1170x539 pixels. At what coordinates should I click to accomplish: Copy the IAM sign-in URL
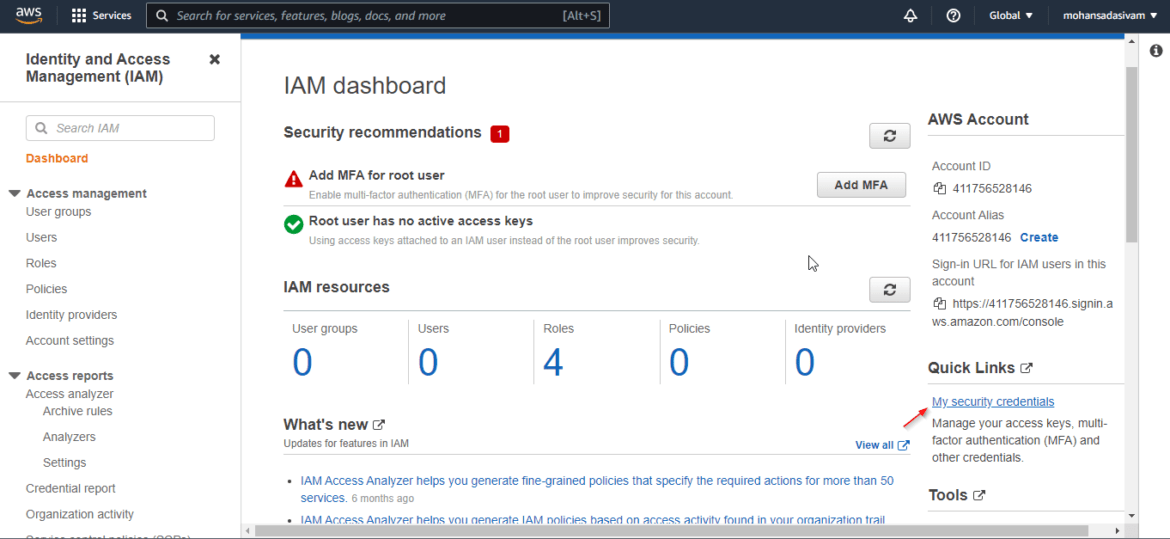[939, 304]
